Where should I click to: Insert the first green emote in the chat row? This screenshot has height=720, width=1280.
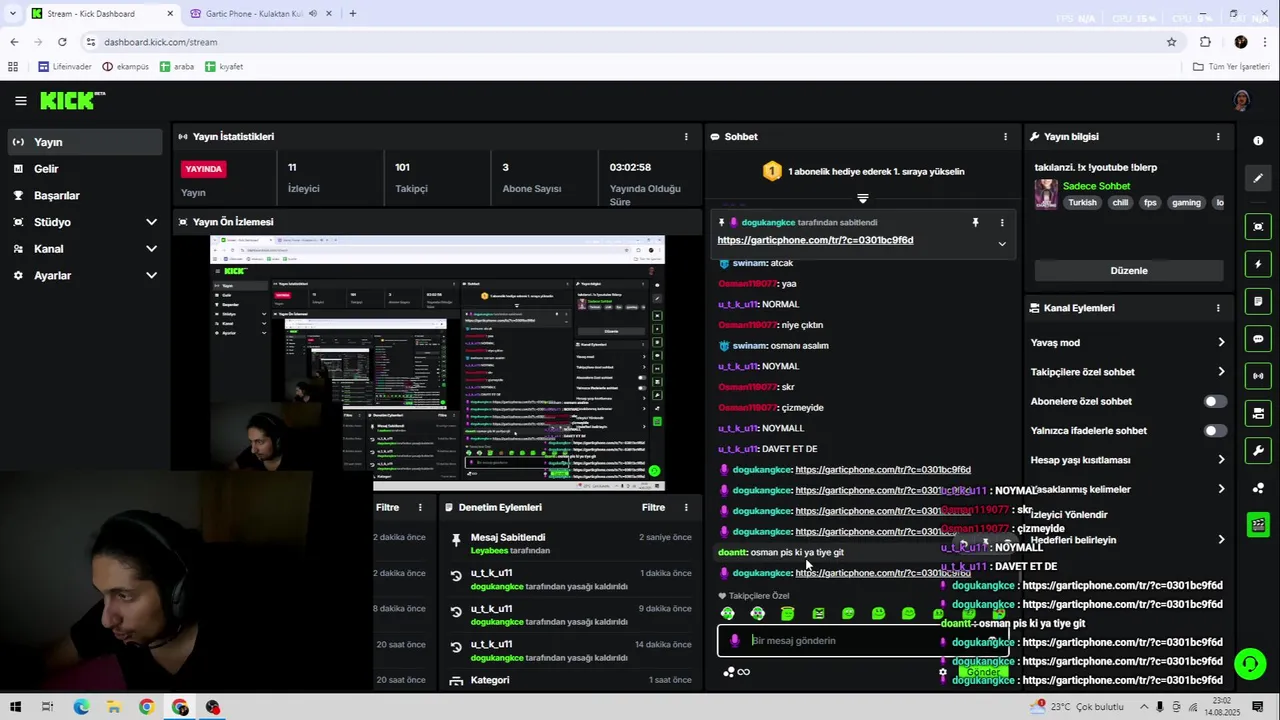click(728, 613)
